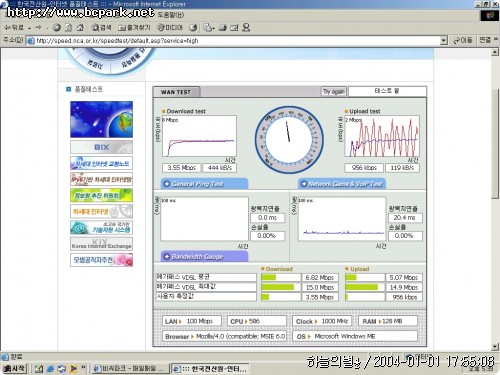
Task: Launch Windows Media Player from quick launch
Action: point(73,369)
